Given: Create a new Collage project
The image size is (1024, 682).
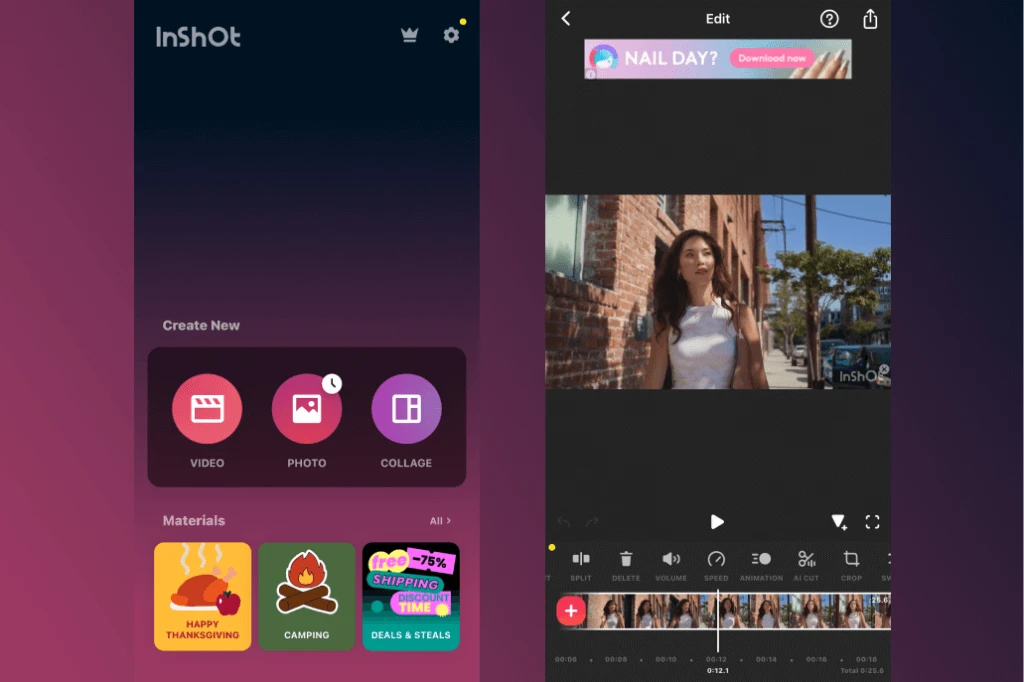Looking at the screenshot, I should (x=406, y=409).
